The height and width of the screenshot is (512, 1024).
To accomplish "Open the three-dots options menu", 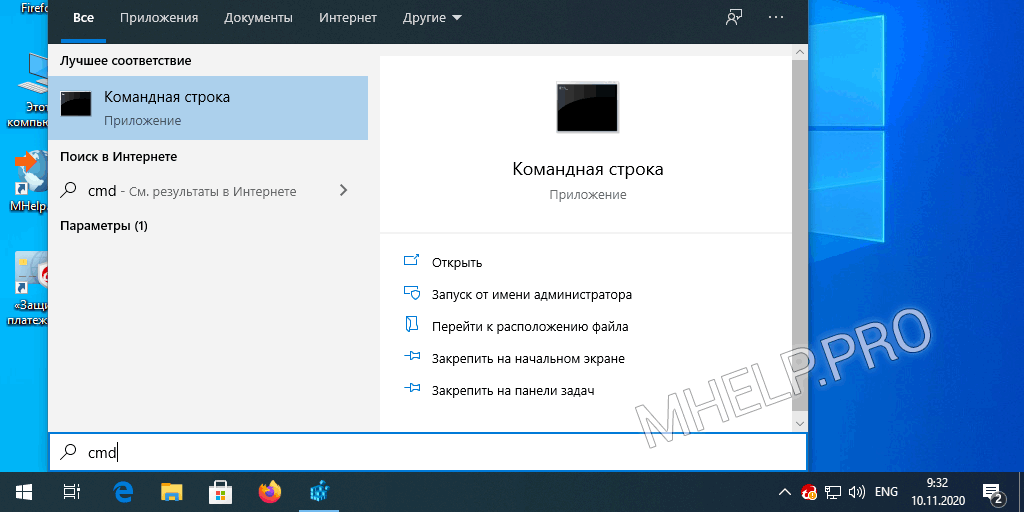I will 776,18.
